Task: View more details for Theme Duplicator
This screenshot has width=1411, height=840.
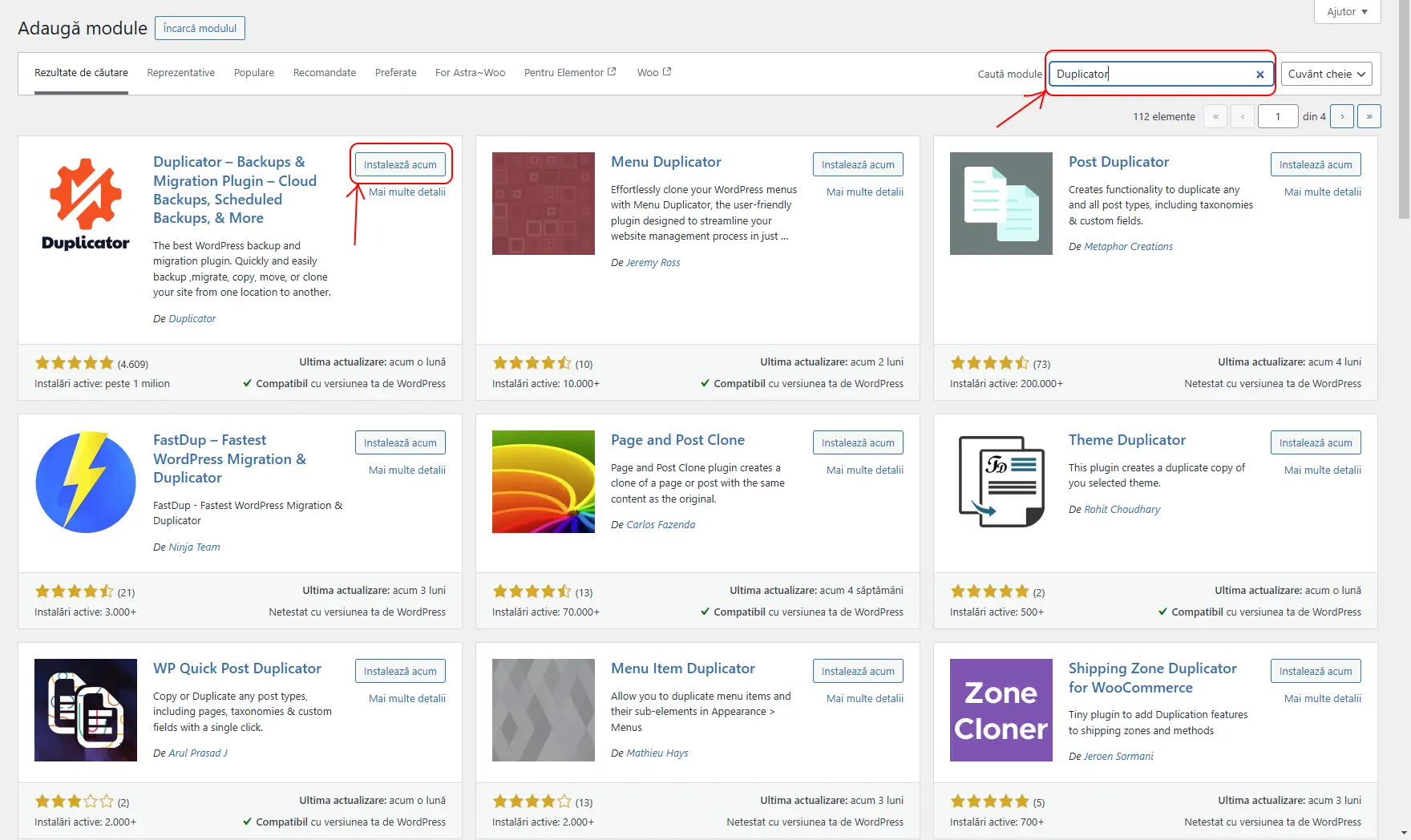Action: coord(1323,470)
